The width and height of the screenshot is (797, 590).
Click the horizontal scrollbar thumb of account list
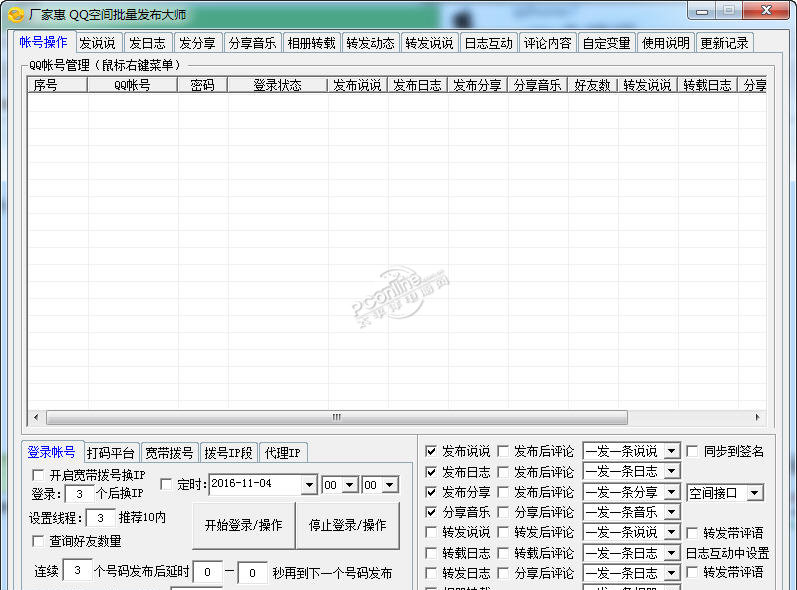click(x=336, y=417)
